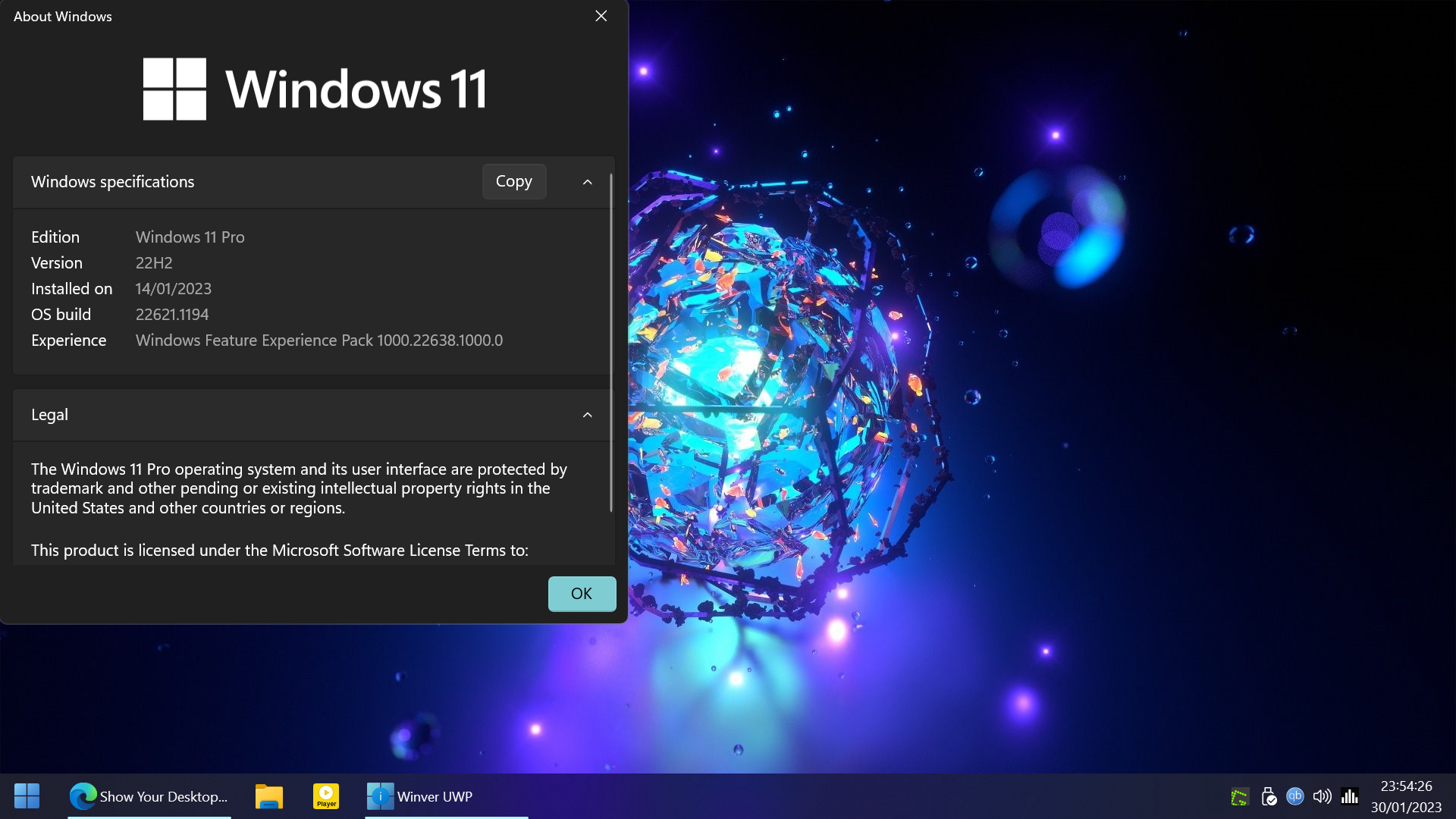1456x819 pixels.
Task: Click the Windows 11 logo
Action: pos(314,89)
